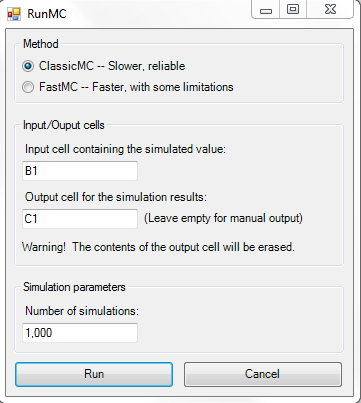Focus the number of simulations field showing 1,000
Image resolution: width=361 pixels, height=403 pixels.
click(80, 333)
